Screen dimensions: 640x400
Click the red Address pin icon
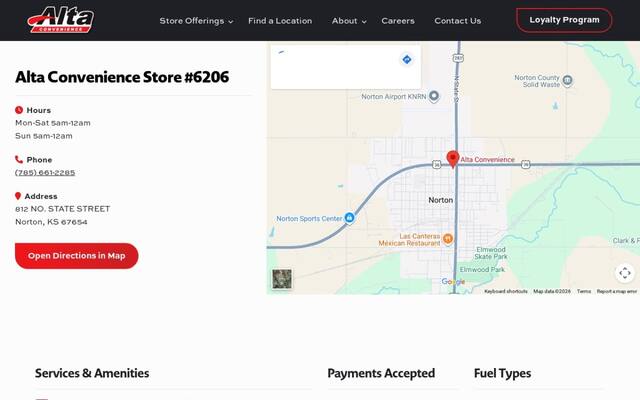pos(18,196)
